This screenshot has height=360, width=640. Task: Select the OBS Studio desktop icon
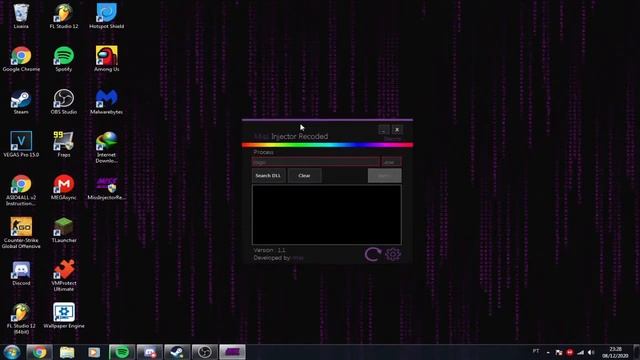click(64, 102)
